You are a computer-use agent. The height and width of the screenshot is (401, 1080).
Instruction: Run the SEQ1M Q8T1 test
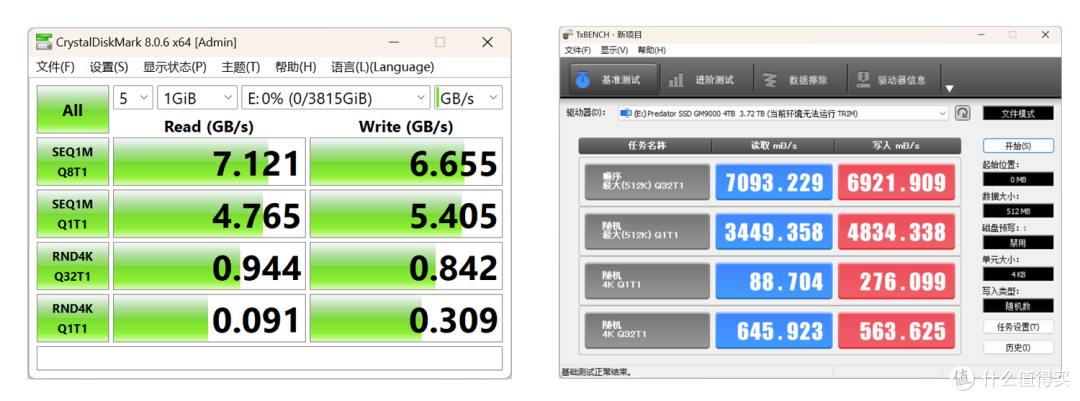72,162
